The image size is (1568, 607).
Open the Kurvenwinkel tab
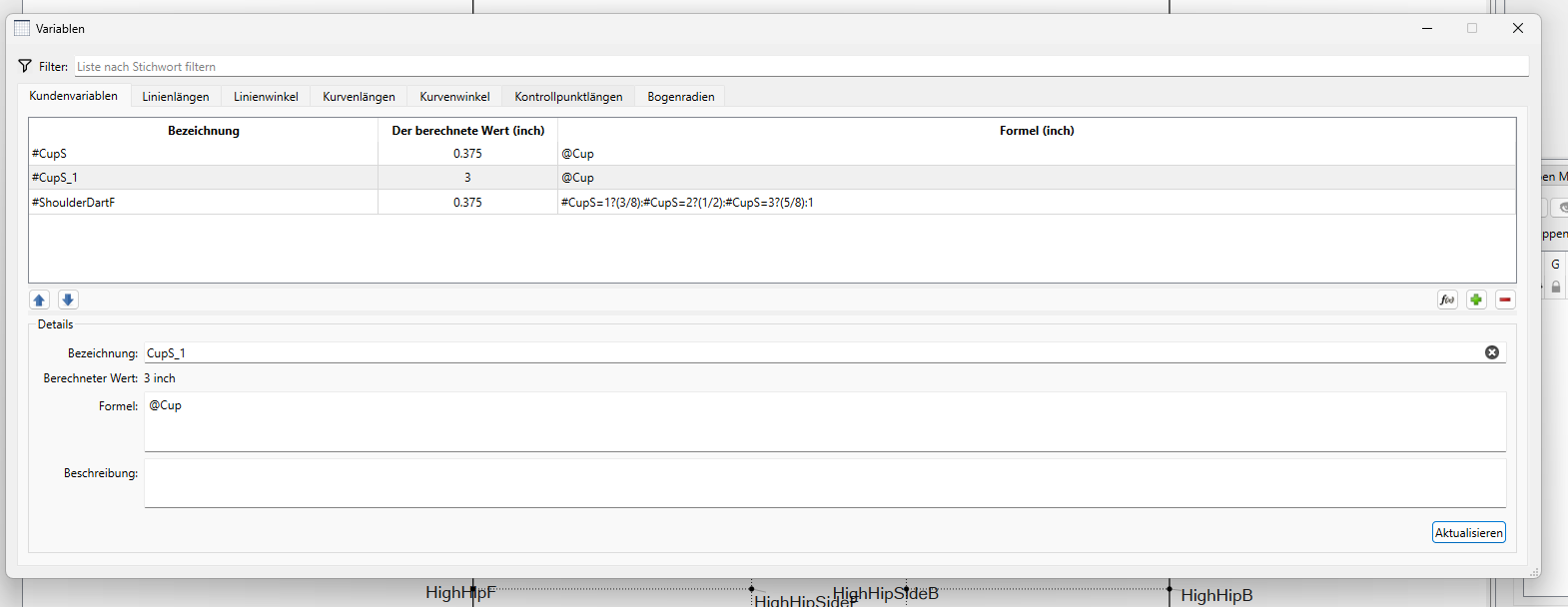coord(454,97)
